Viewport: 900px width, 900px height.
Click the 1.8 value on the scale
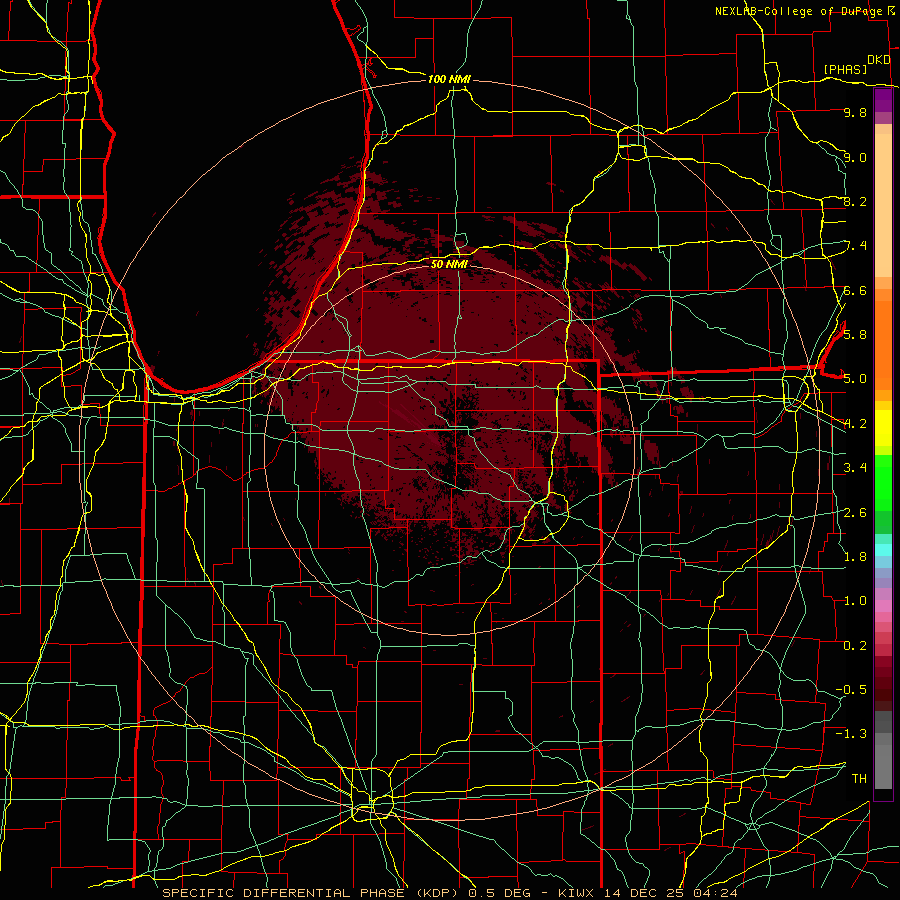tap(855, 556)
